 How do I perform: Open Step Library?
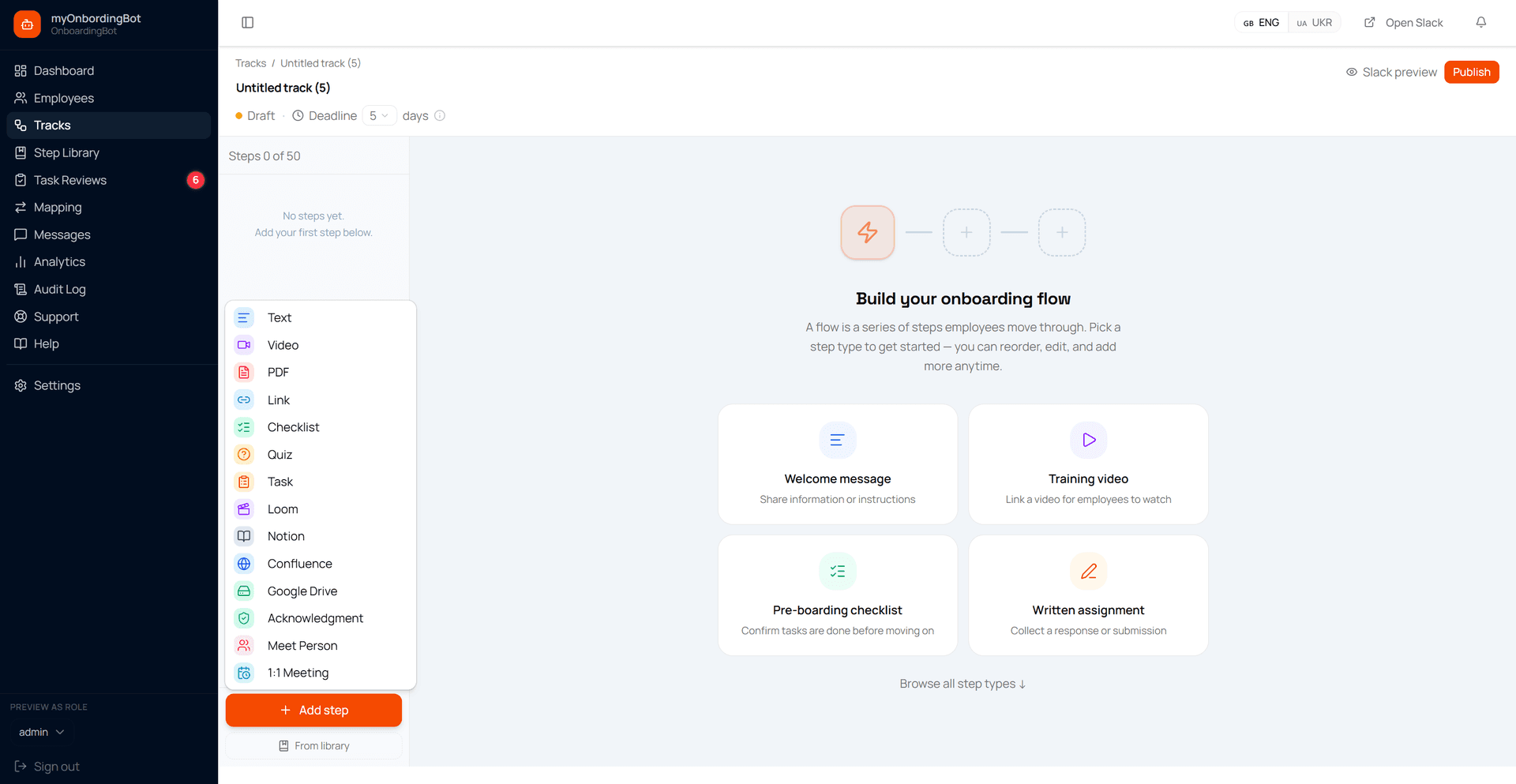tap(109, 152)
